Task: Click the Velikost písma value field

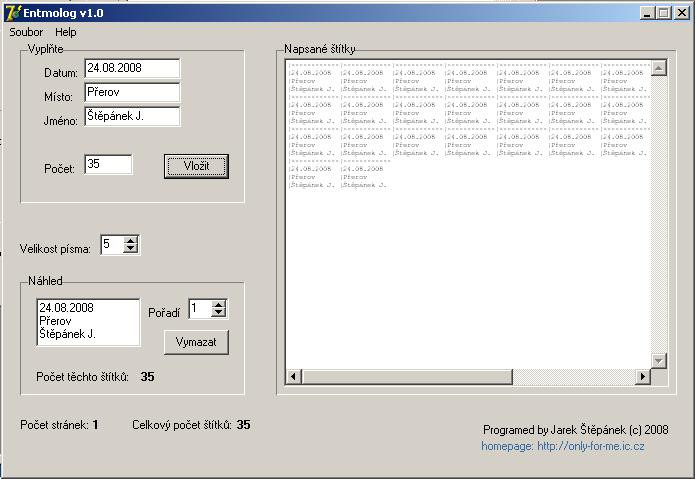Action: click(112, 245)
